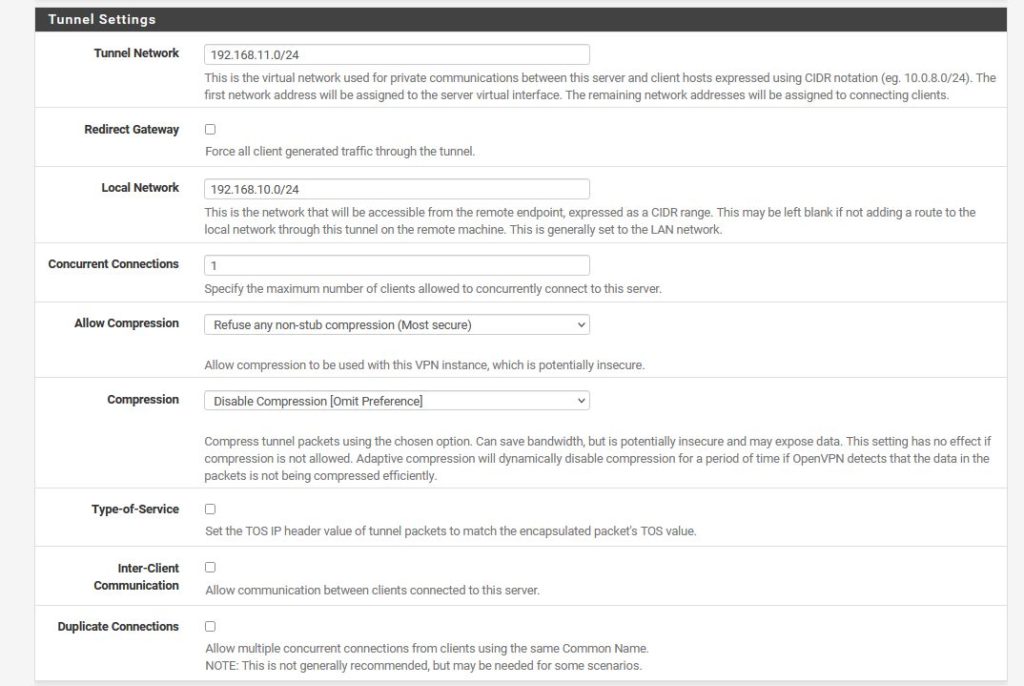Screen dimensions: 1024x686
Task: Click the Tunnel Network label
Action: point(136,53)
